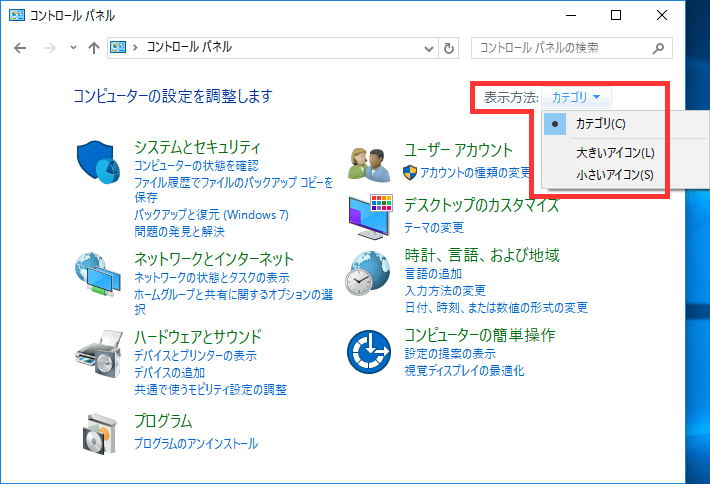
Task: Open プログラムのアンインストール link
Action: (196, 443)
